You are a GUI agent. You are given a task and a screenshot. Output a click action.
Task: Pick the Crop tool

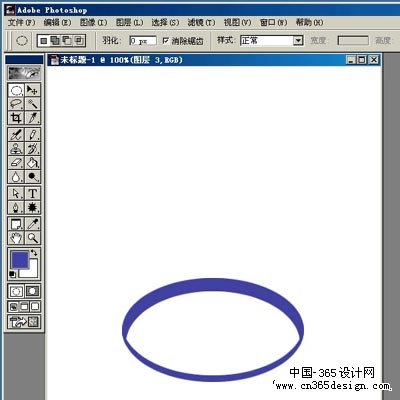click(x=16, y=118)
